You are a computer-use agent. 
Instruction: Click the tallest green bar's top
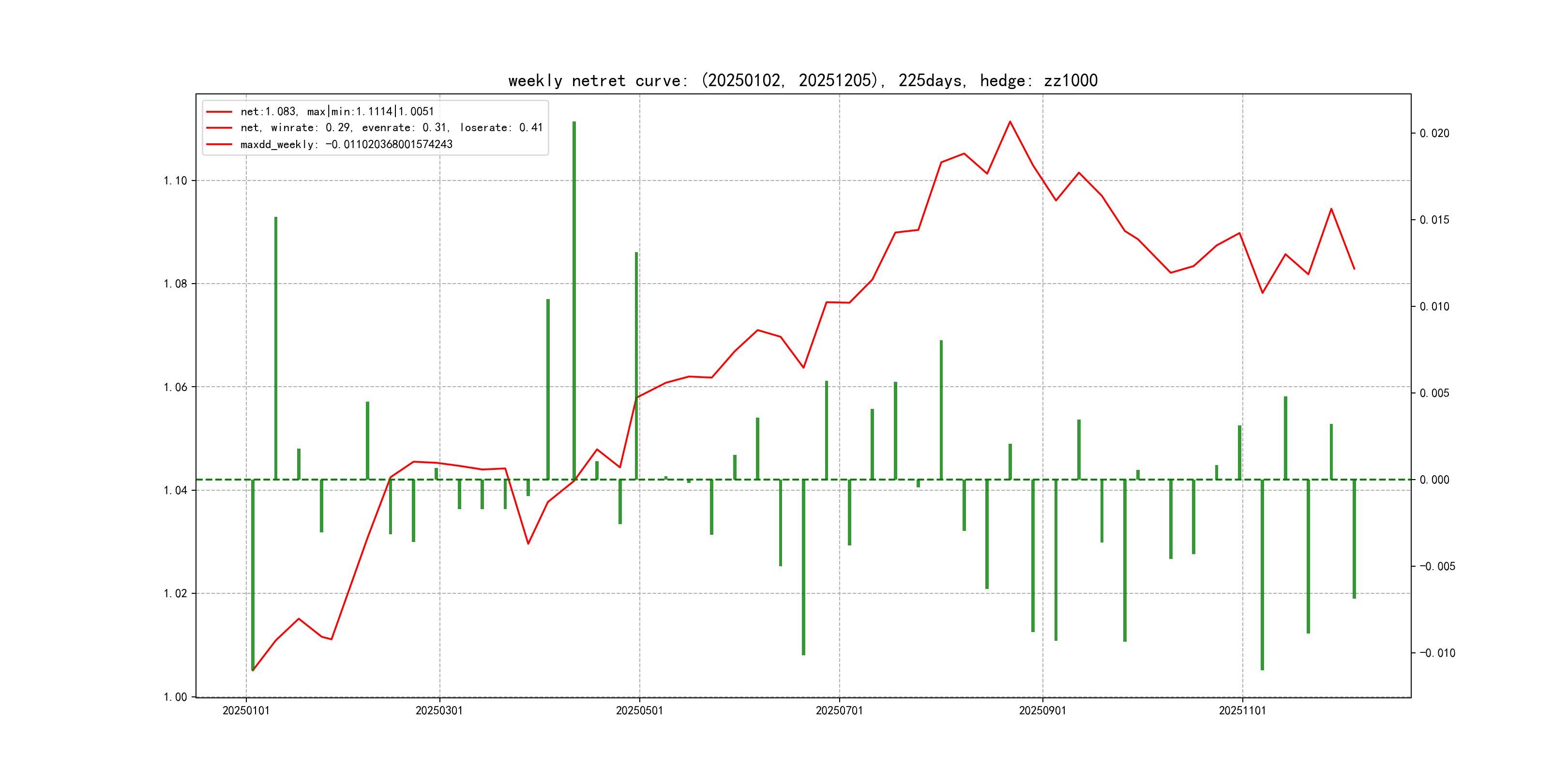[574, 123]
